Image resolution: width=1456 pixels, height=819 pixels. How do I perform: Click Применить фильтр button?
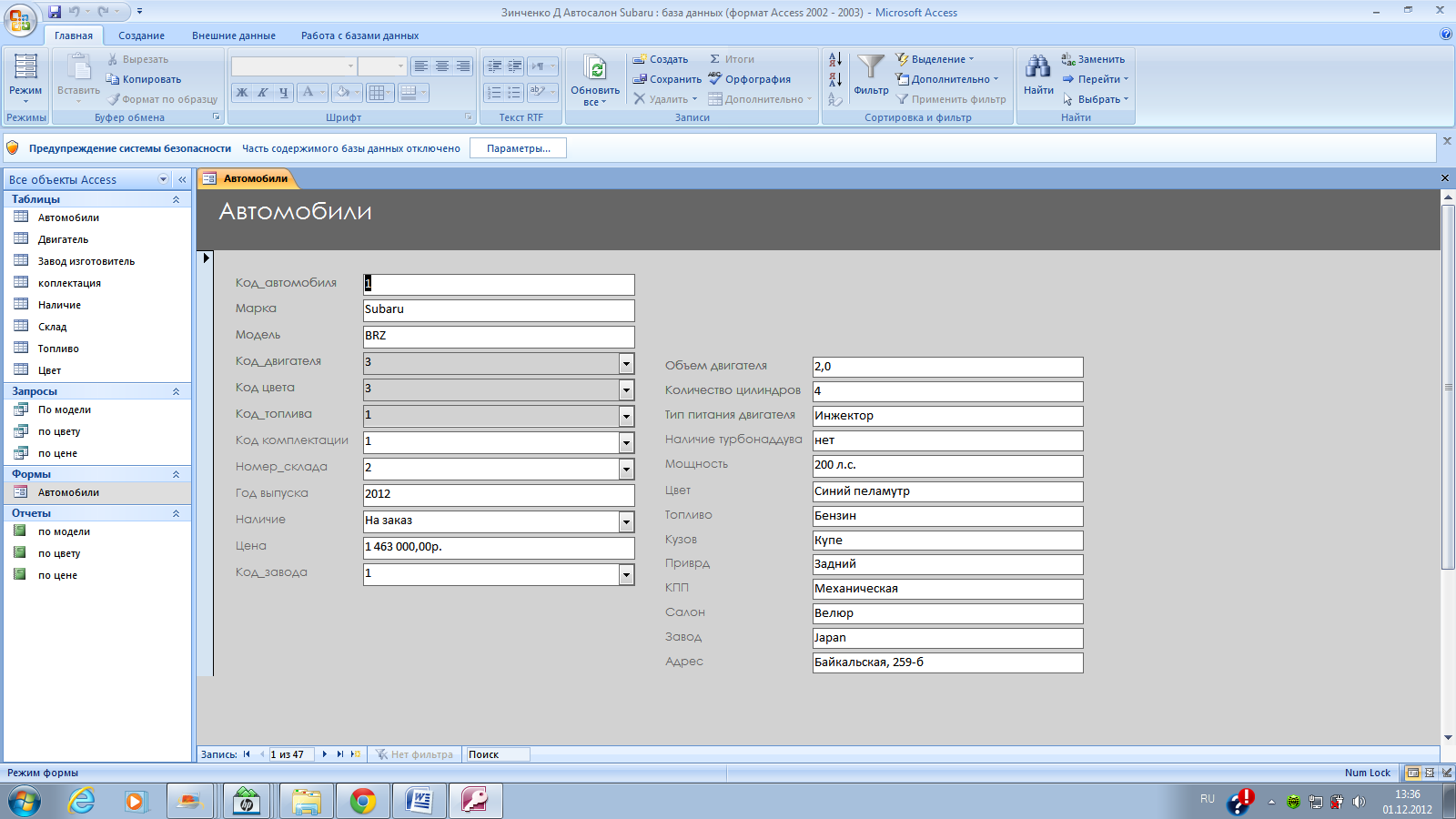pos(951,99)
